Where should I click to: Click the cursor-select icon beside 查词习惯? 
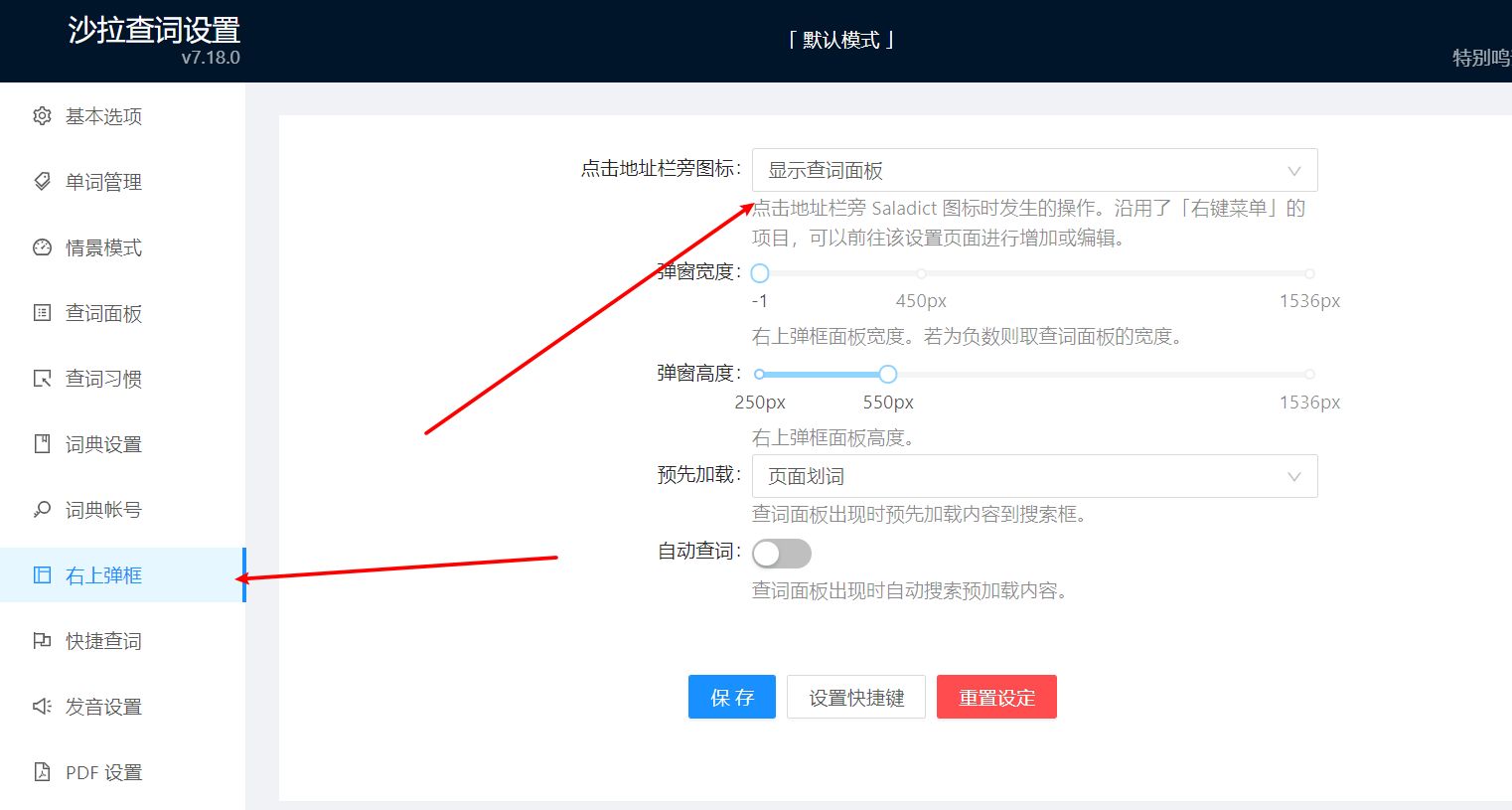[x=42, y=379]
